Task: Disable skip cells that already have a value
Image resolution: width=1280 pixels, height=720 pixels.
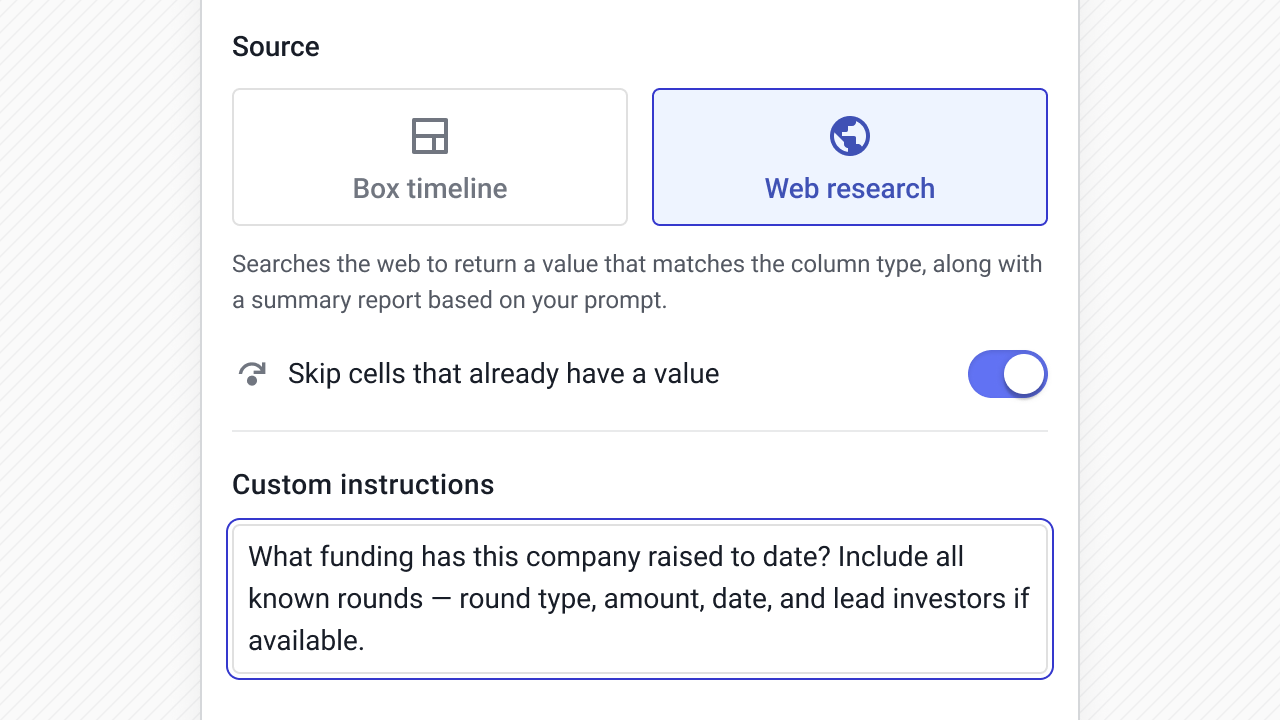Action: [x=1007, y=373]
